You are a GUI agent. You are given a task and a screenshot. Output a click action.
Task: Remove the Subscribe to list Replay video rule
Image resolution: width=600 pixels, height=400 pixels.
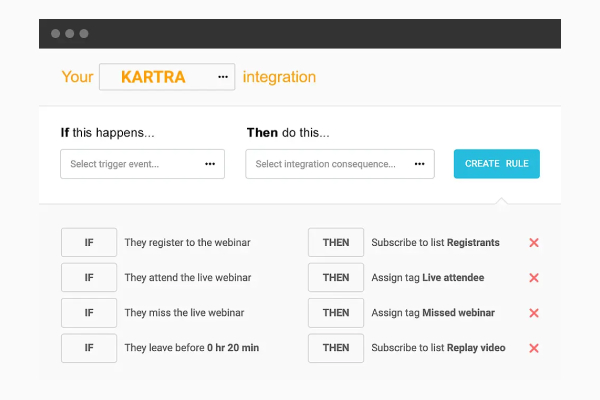coord(534,348)
